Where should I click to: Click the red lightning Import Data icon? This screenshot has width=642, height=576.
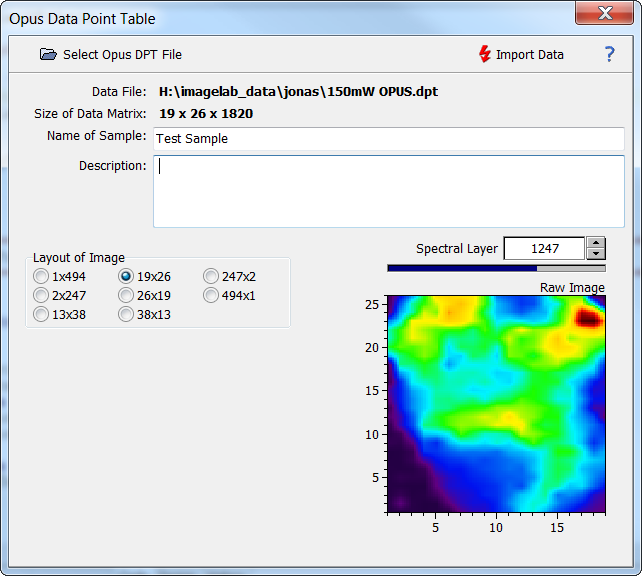(485, 55)
